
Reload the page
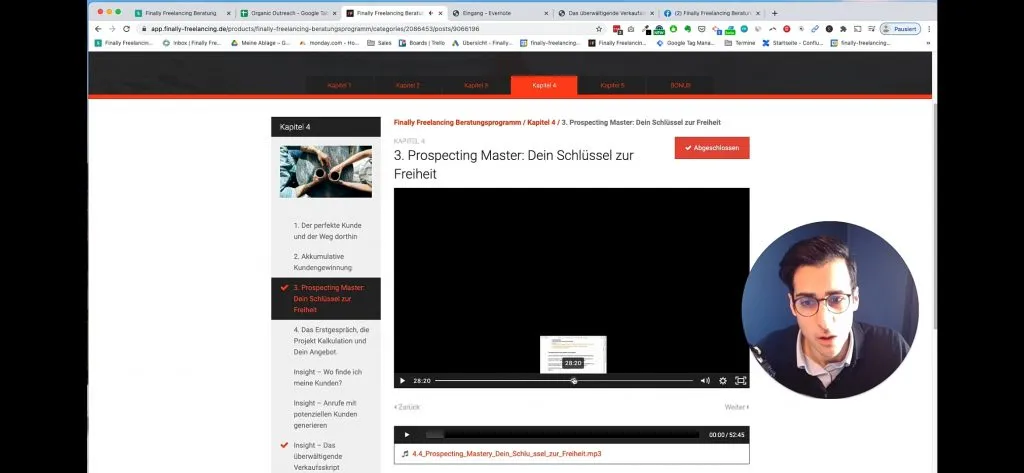[127, 29]
